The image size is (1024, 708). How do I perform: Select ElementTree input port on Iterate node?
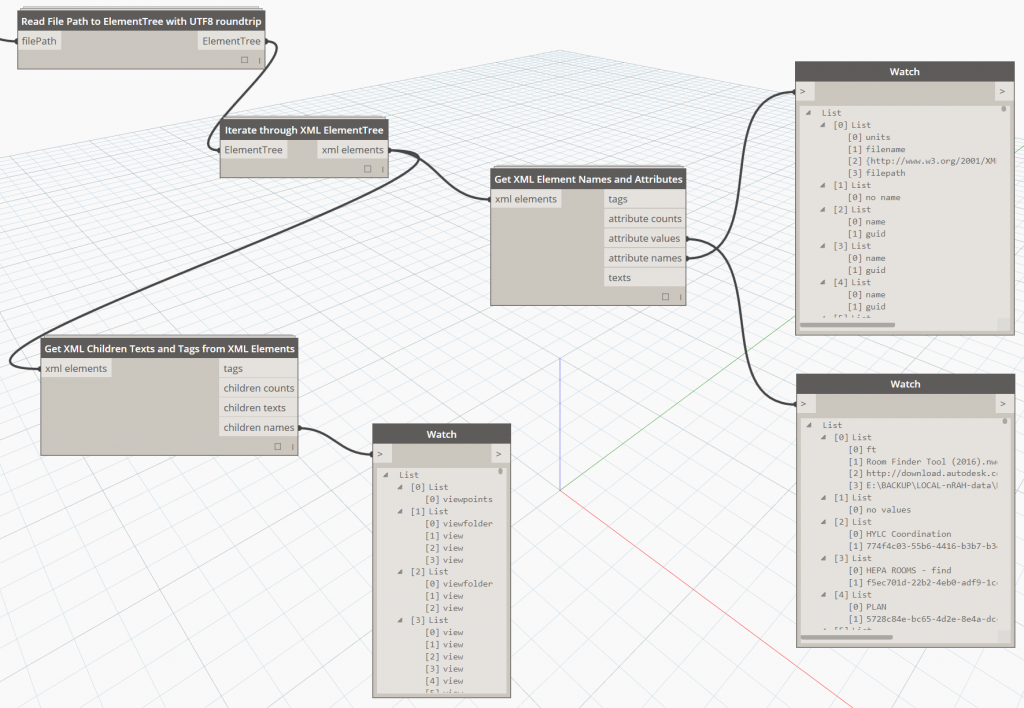pyautogui.click(x=253, y=150)
